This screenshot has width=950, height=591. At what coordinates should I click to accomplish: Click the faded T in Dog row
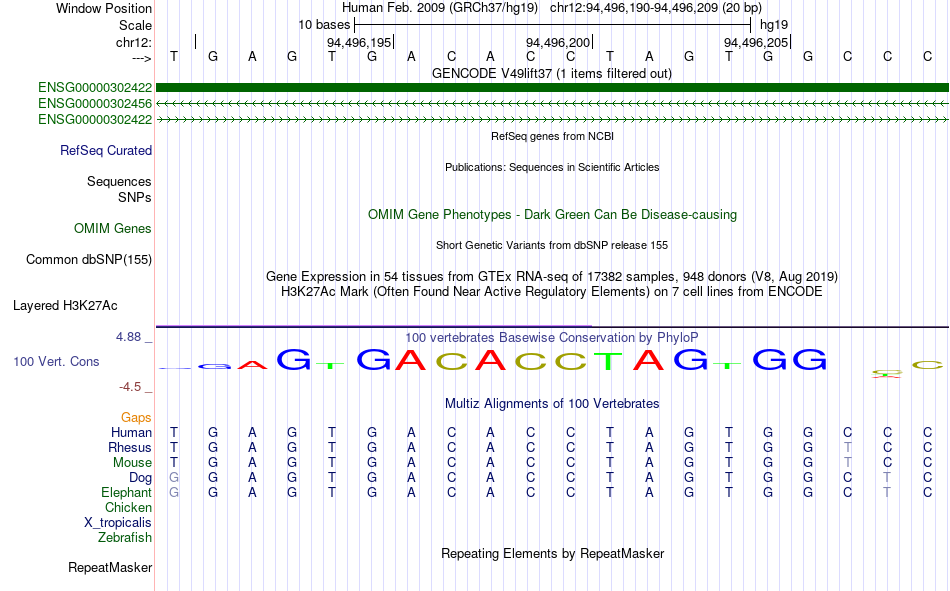click(887, 478)
